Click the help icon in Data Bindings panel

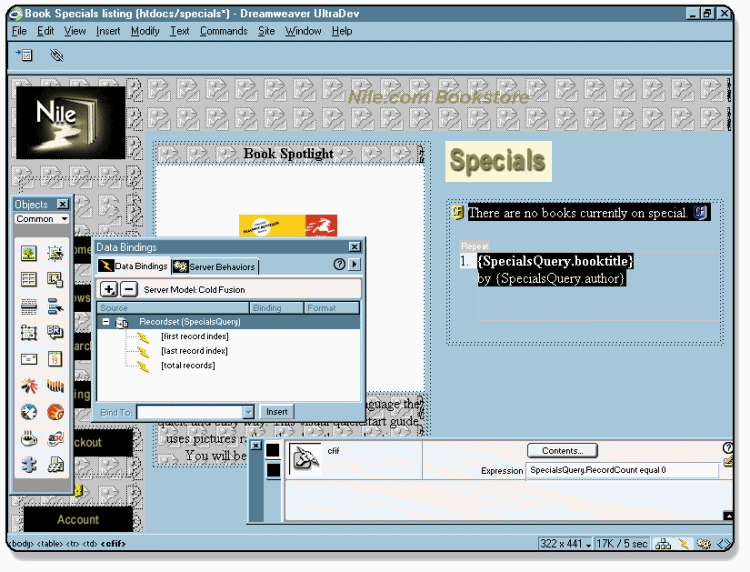click(x=339, y=264)
